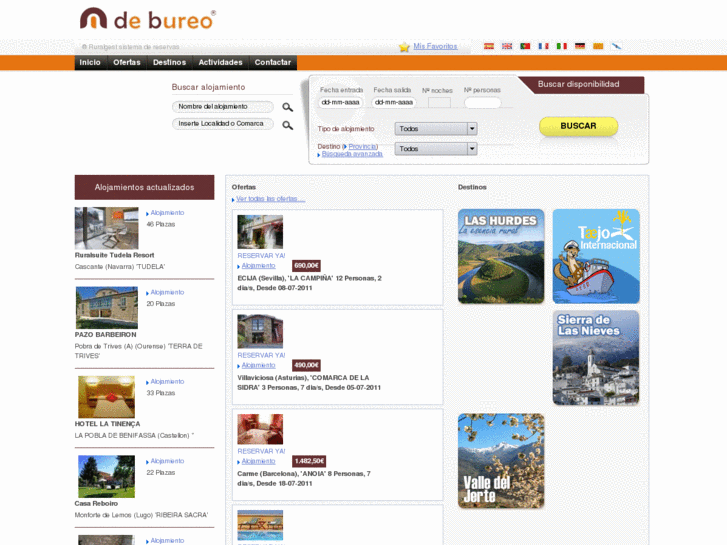Click the Mis Favoritos star icon
727x545 pixels.
tap(404, 47)
